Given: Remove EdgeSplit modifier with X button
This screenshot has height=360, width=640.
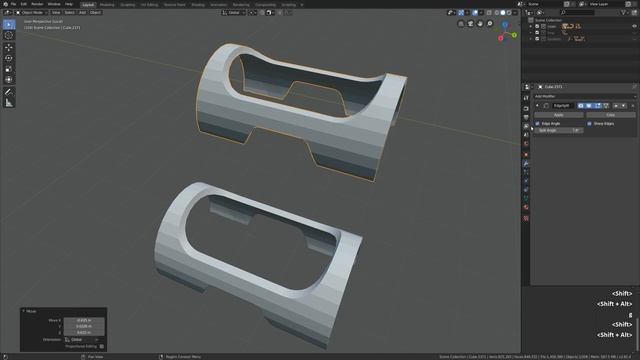Looking at the screenshot, I should click(x=633, y=106).
